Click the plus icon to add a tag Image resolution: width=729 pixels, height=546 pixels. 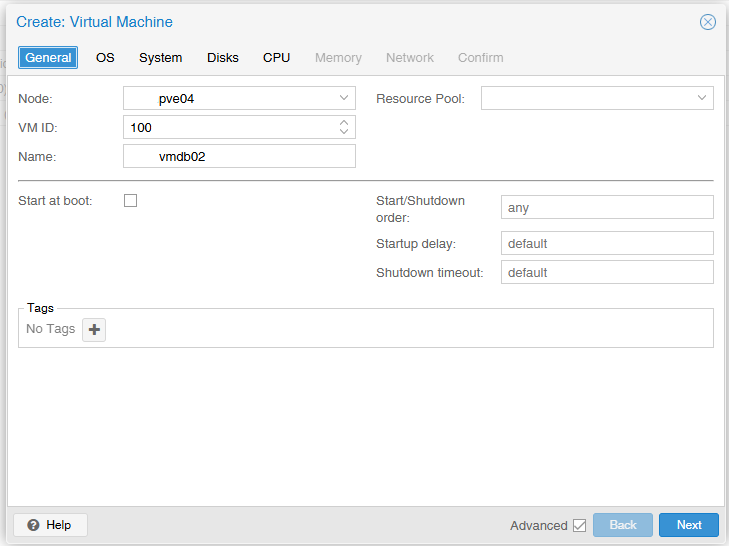point(94,330)
